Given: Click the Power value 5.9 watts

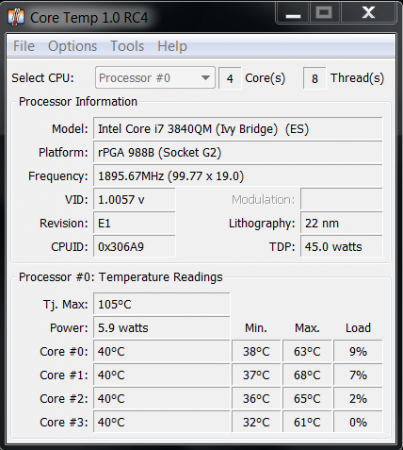Looking at the screenshot, I should pos(162,328).
